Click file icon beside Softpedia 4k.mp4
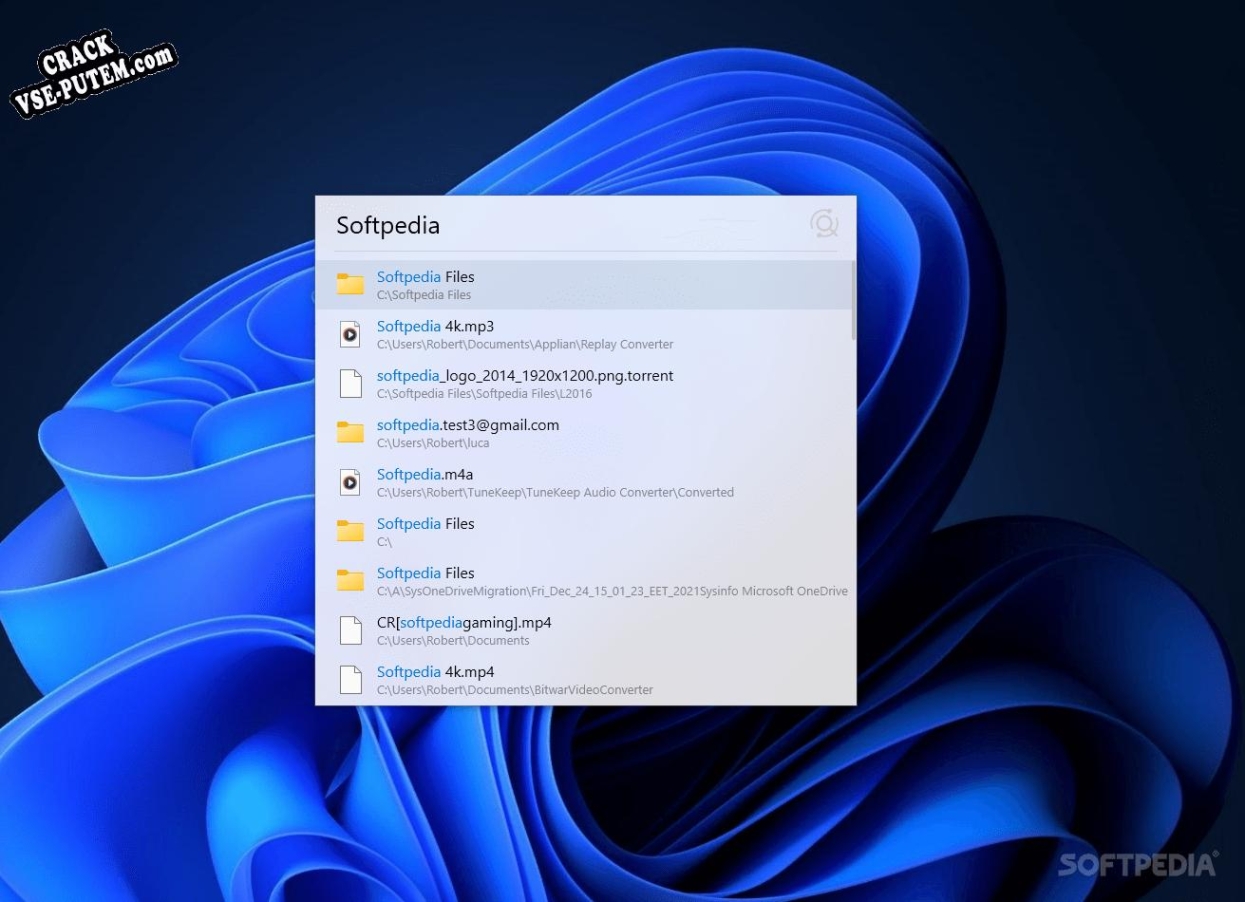Screen dimensions: 1245x902 click(350, 680)
